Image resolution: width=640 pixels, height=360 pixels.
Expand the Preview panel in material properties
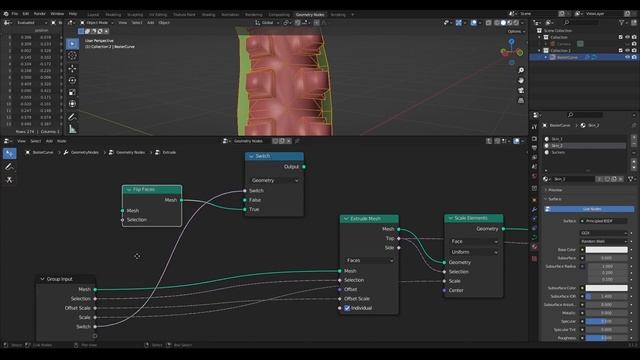click(x=554, y=190)
